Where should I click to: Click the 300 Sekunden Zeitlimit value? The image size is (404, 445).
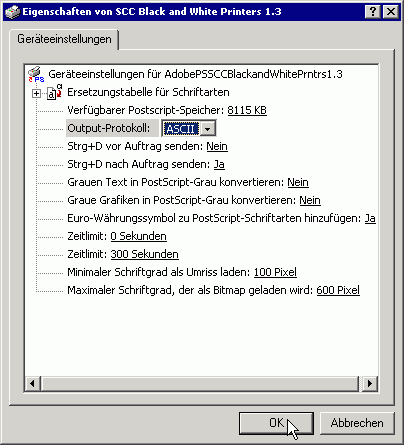pyautogui.click(x=144, y=254)
